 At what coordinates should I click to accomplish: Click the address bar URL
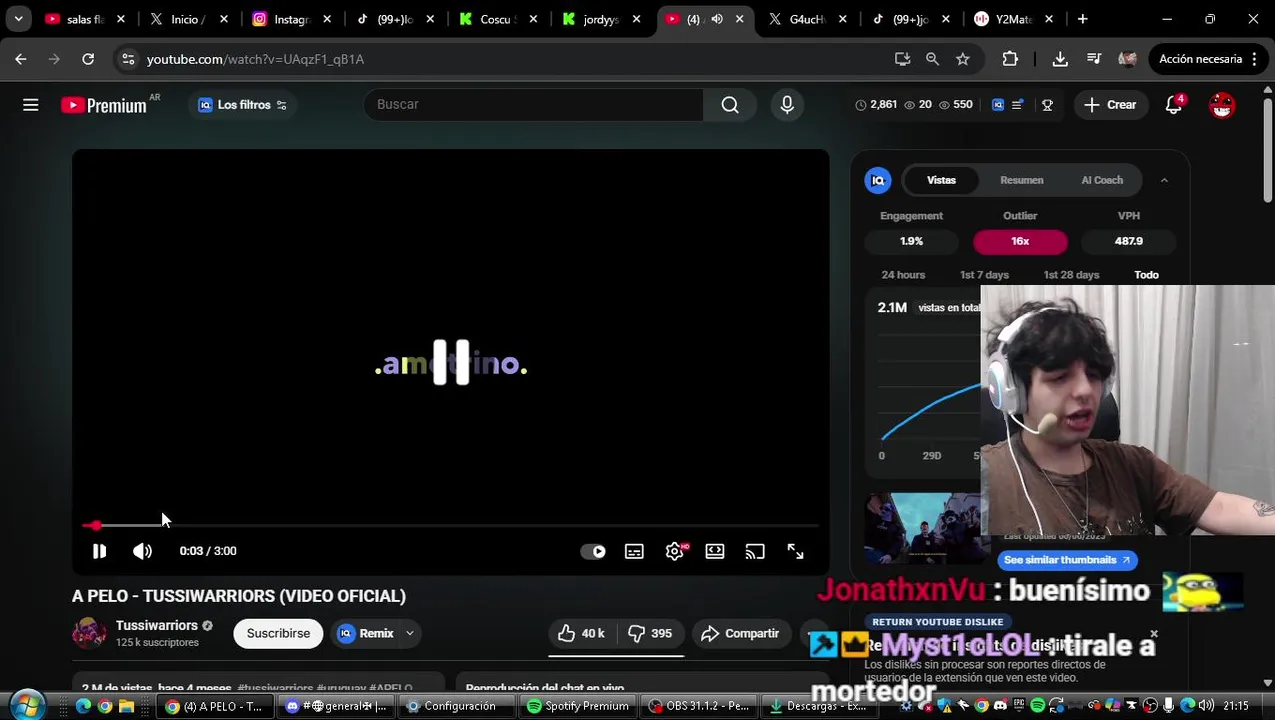[x=255, y=59]
